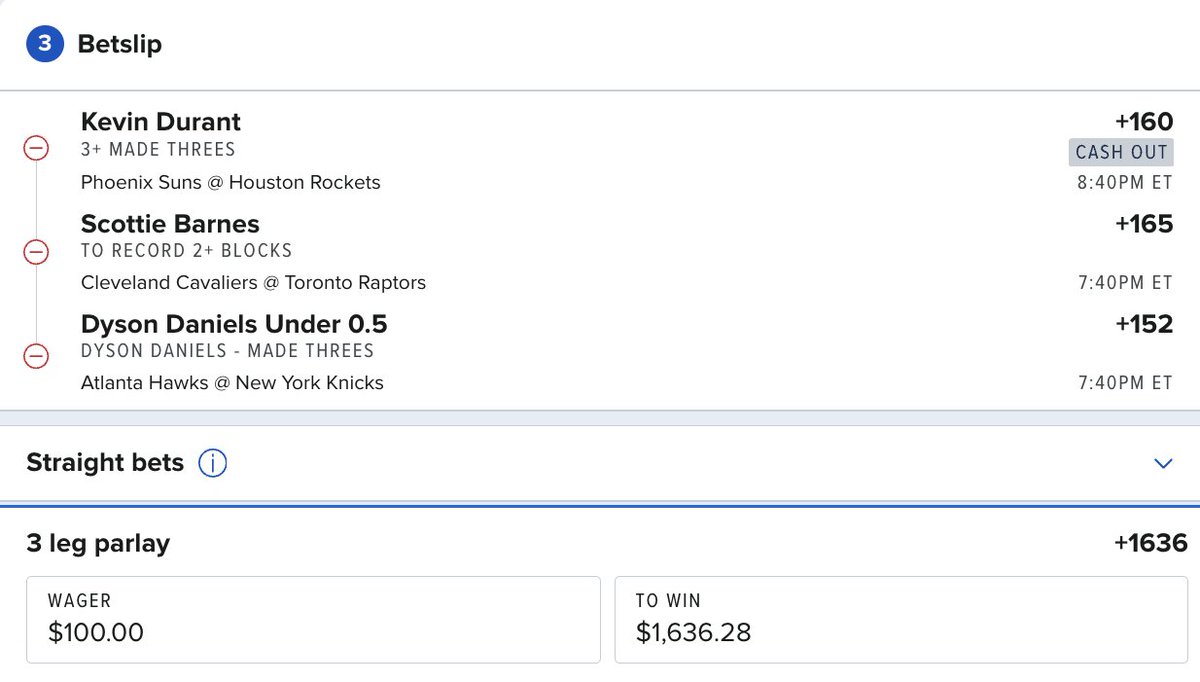Image resolution: width=1200 pixels, height=682 pixels.
Task: Click Atlanta Hawks @ New York Knicks matchup
Action: 232,383
